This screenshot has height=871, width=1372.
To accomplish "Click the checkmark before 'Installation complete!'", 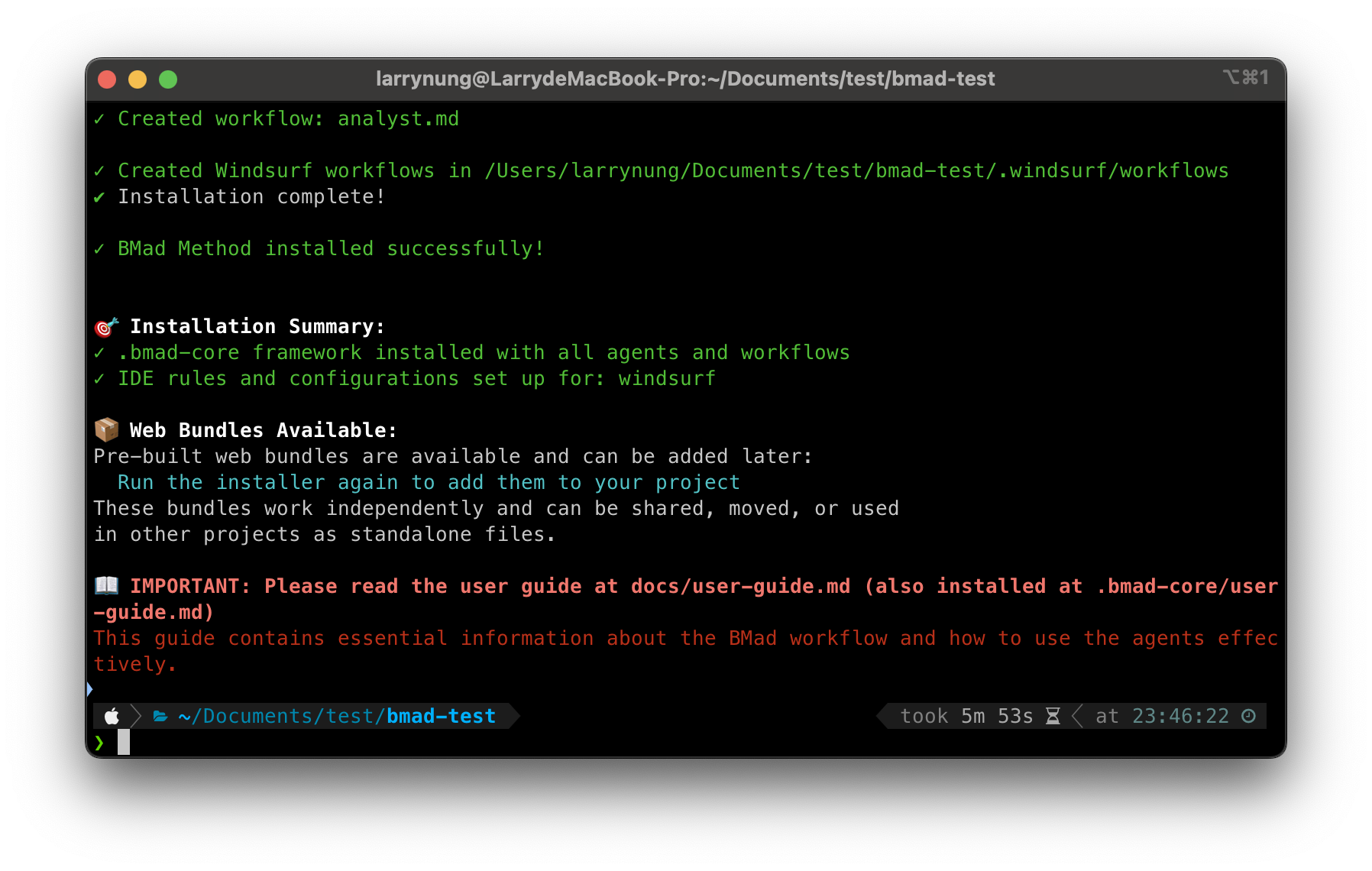I will pos(99,197).
